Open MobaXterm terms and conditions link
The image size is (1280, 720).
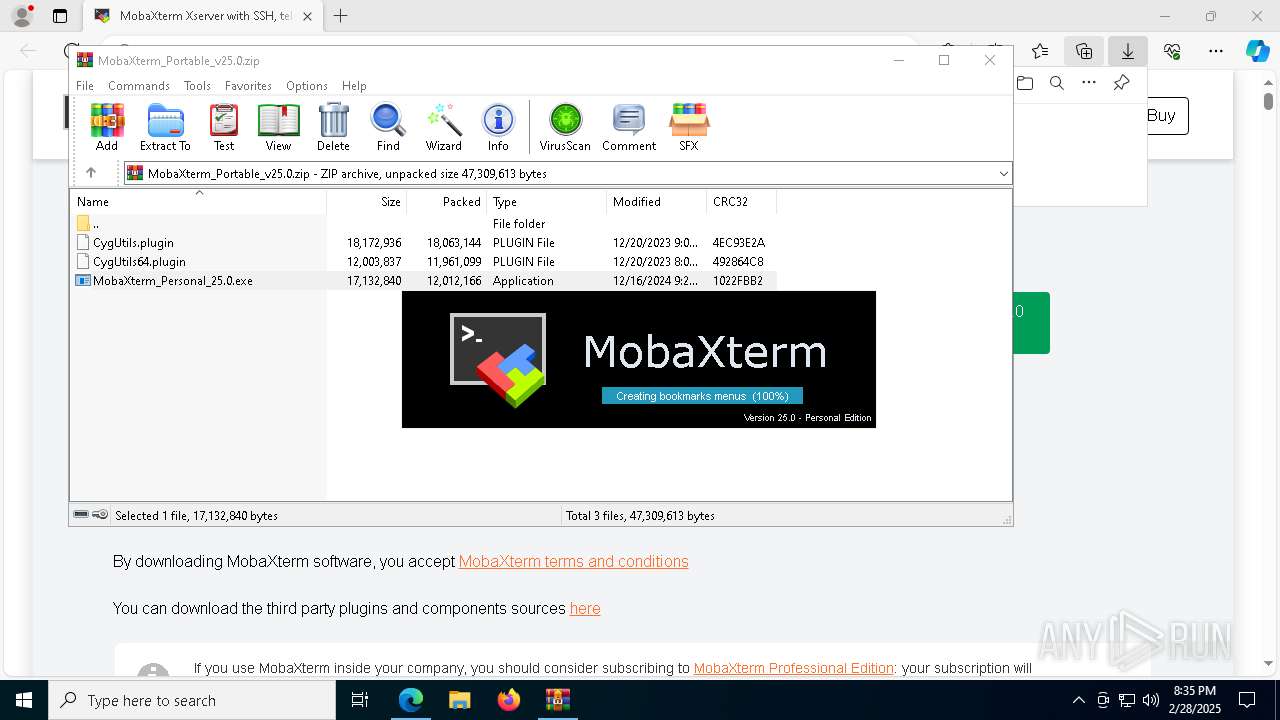[573, 562]
